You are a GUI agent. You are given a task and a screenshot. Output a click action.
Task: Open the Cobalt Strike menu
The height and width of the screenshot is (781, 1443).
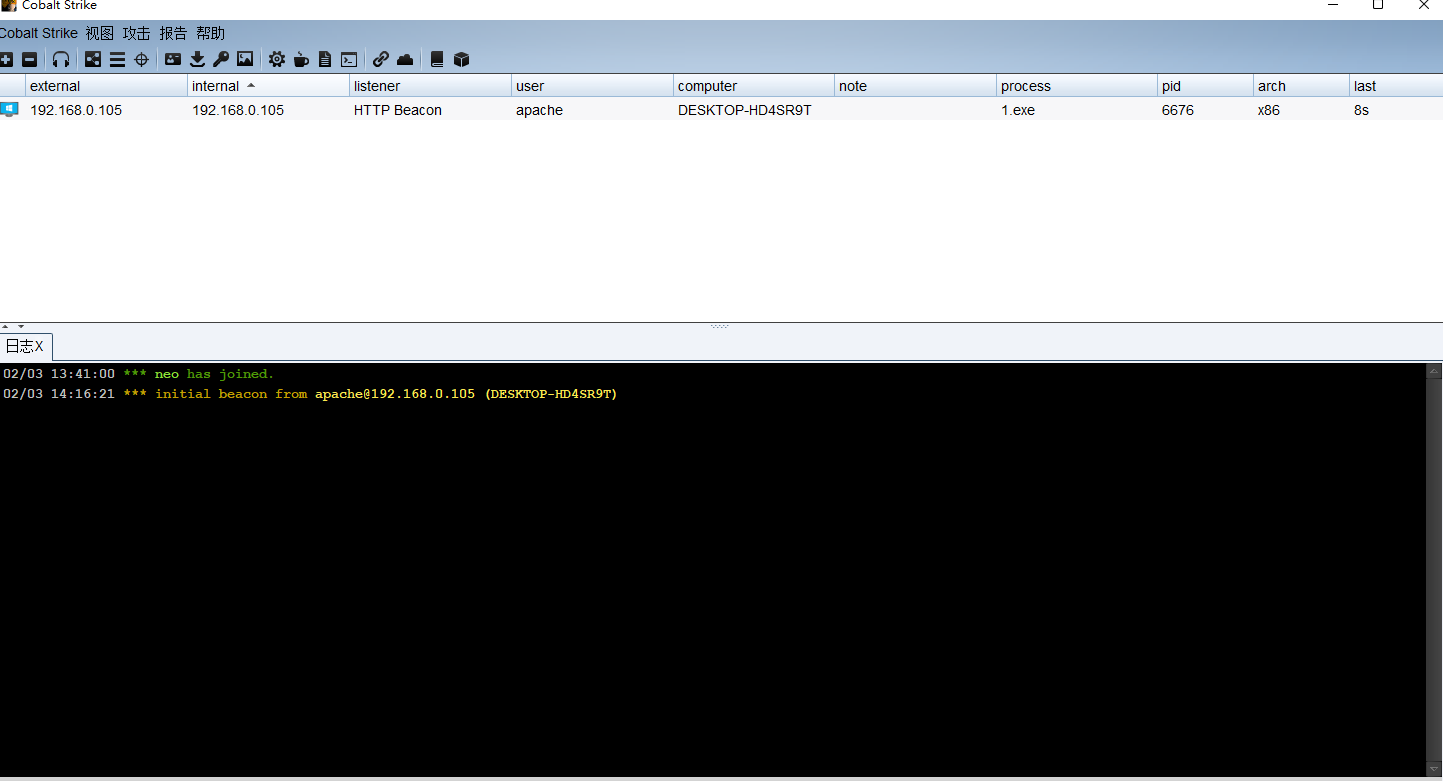(39, 33)
